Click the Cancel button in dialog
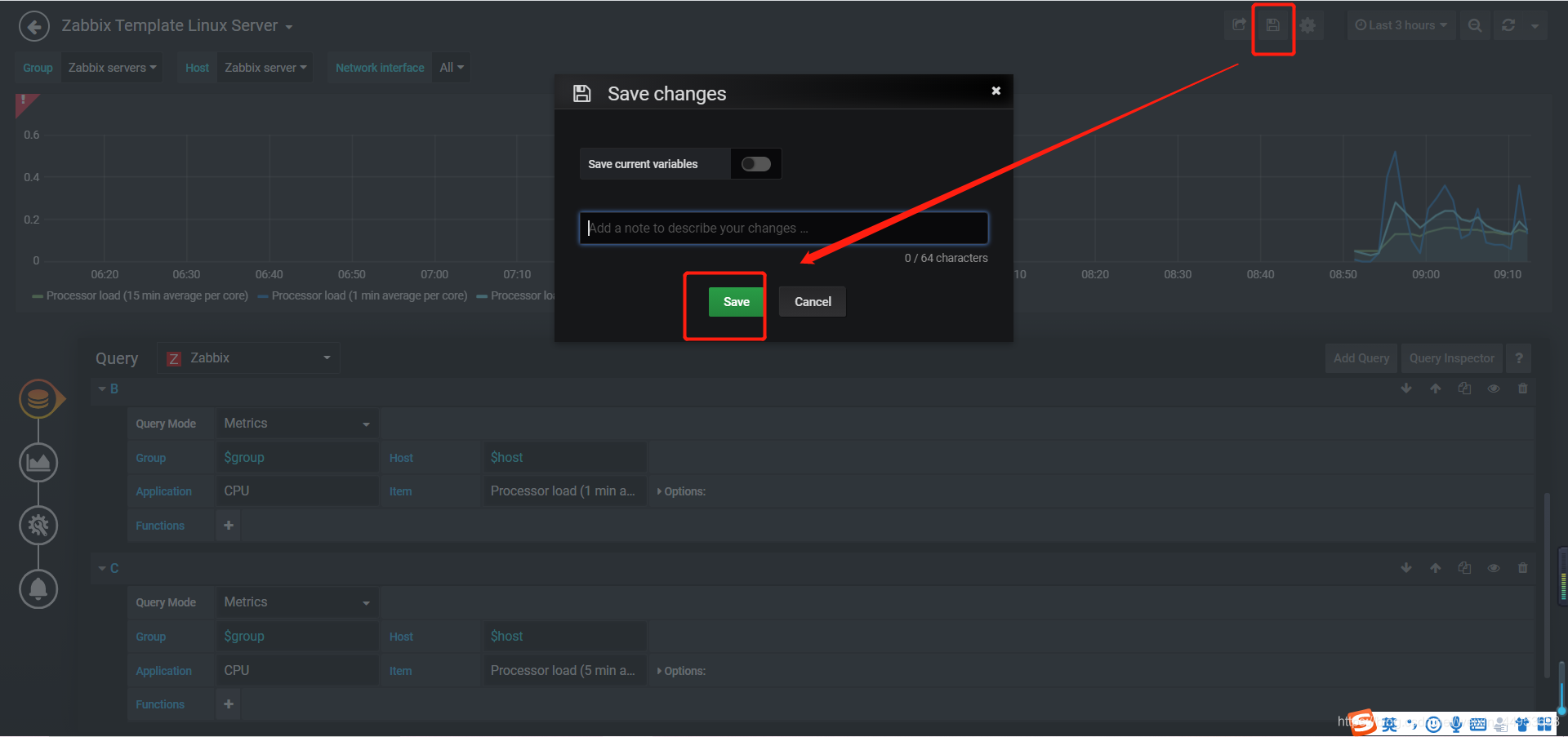Viewport: 1568px width, 737px height. click(813, 302)
